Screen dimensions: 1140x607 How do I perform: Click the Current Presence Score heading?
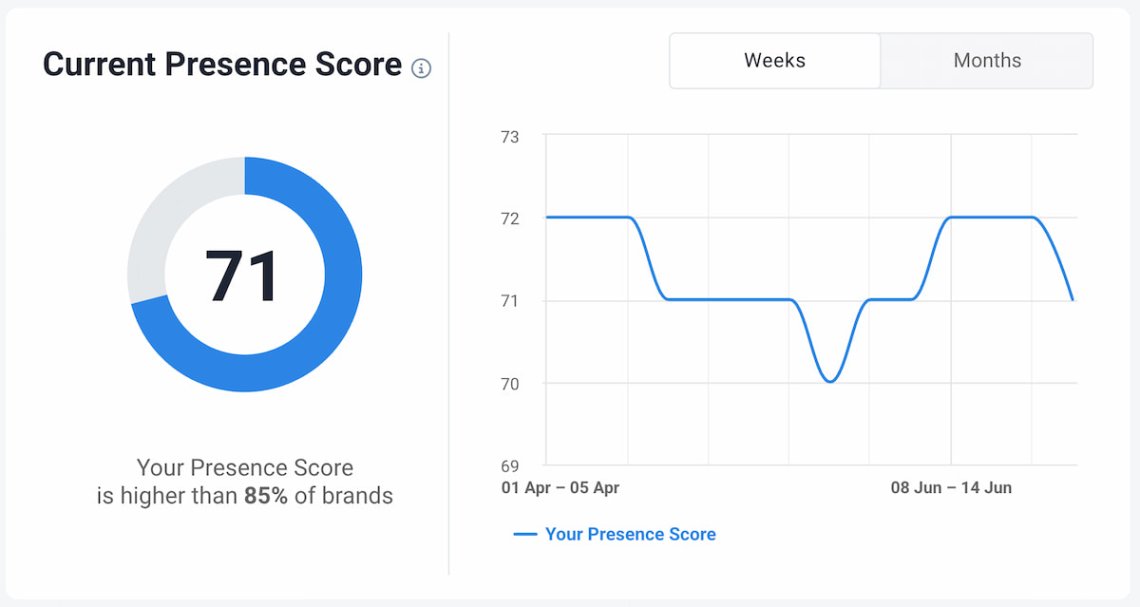point(222,64)
